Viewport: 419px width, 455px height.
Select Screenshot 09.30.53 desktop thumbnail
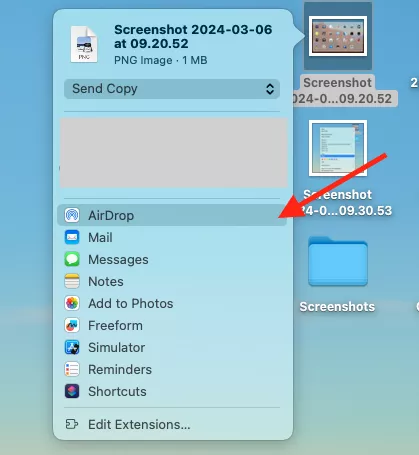[x=338, y=148]
